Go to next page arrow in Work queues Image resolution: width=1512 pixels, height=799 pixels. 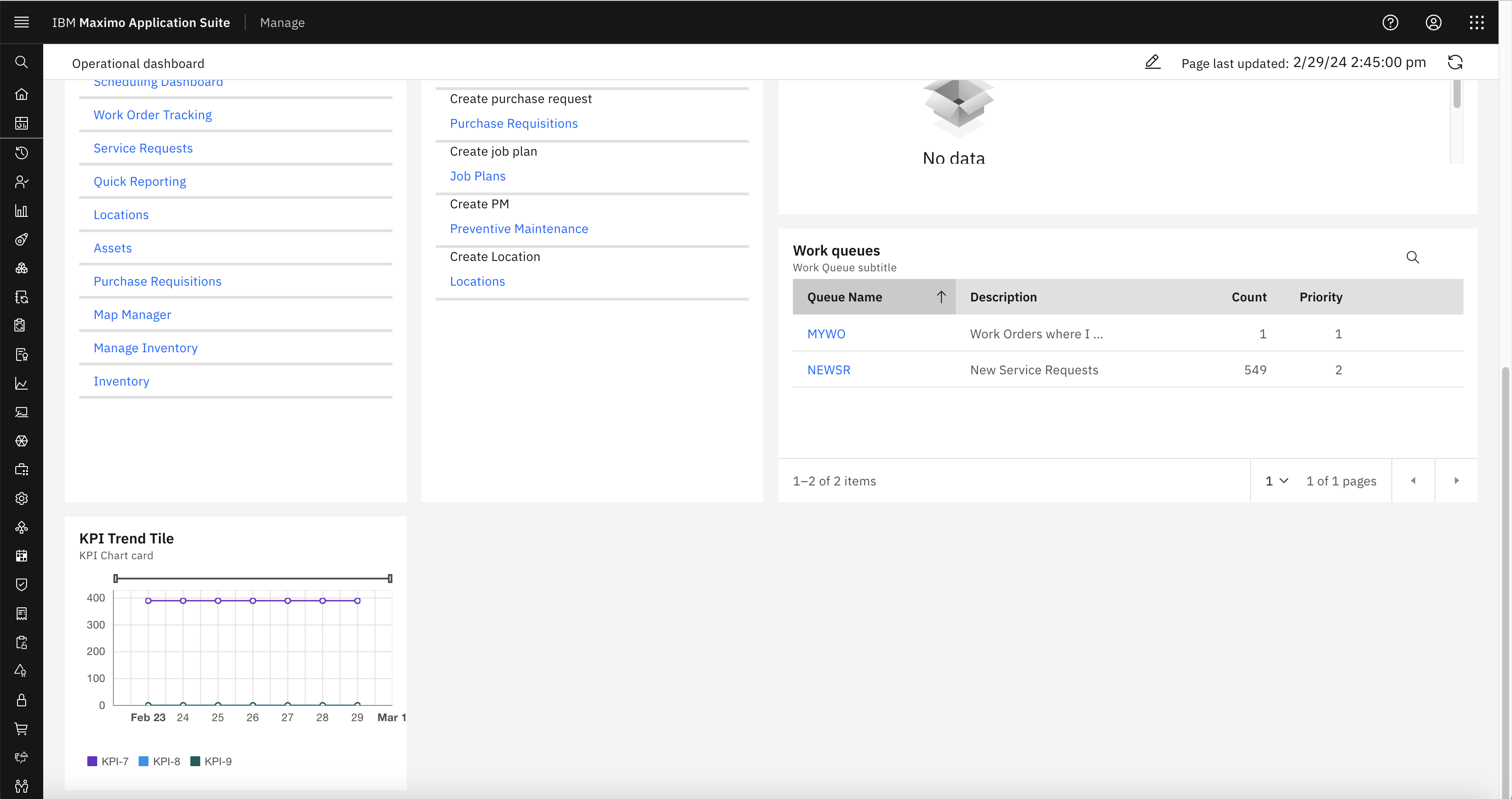1456,481
